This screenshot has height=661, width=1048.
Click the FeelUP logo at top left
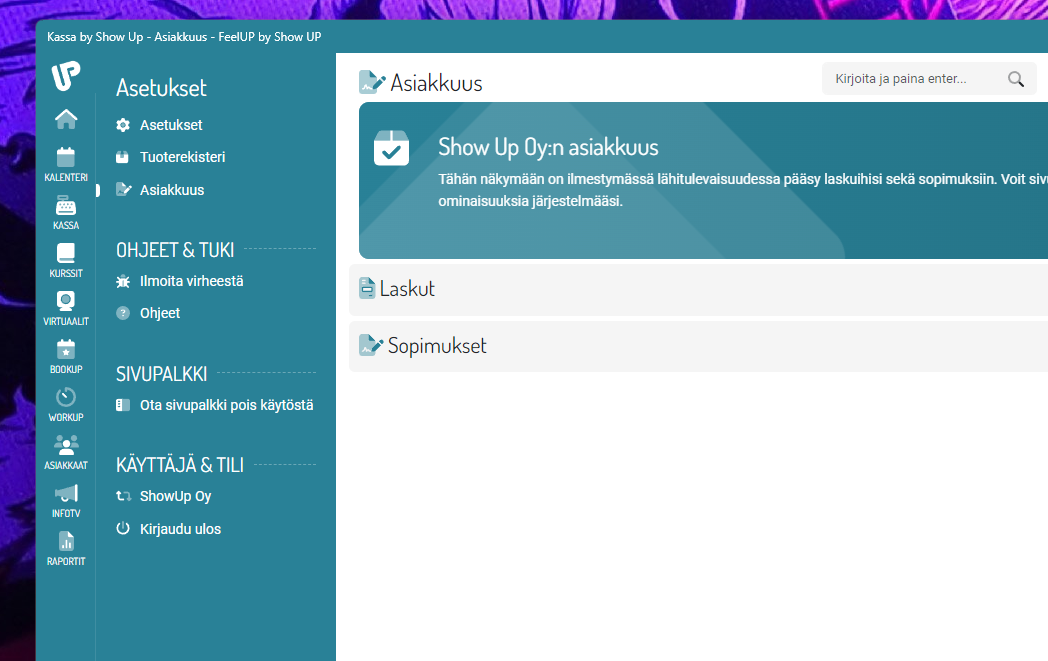click(x=66, y=76)
